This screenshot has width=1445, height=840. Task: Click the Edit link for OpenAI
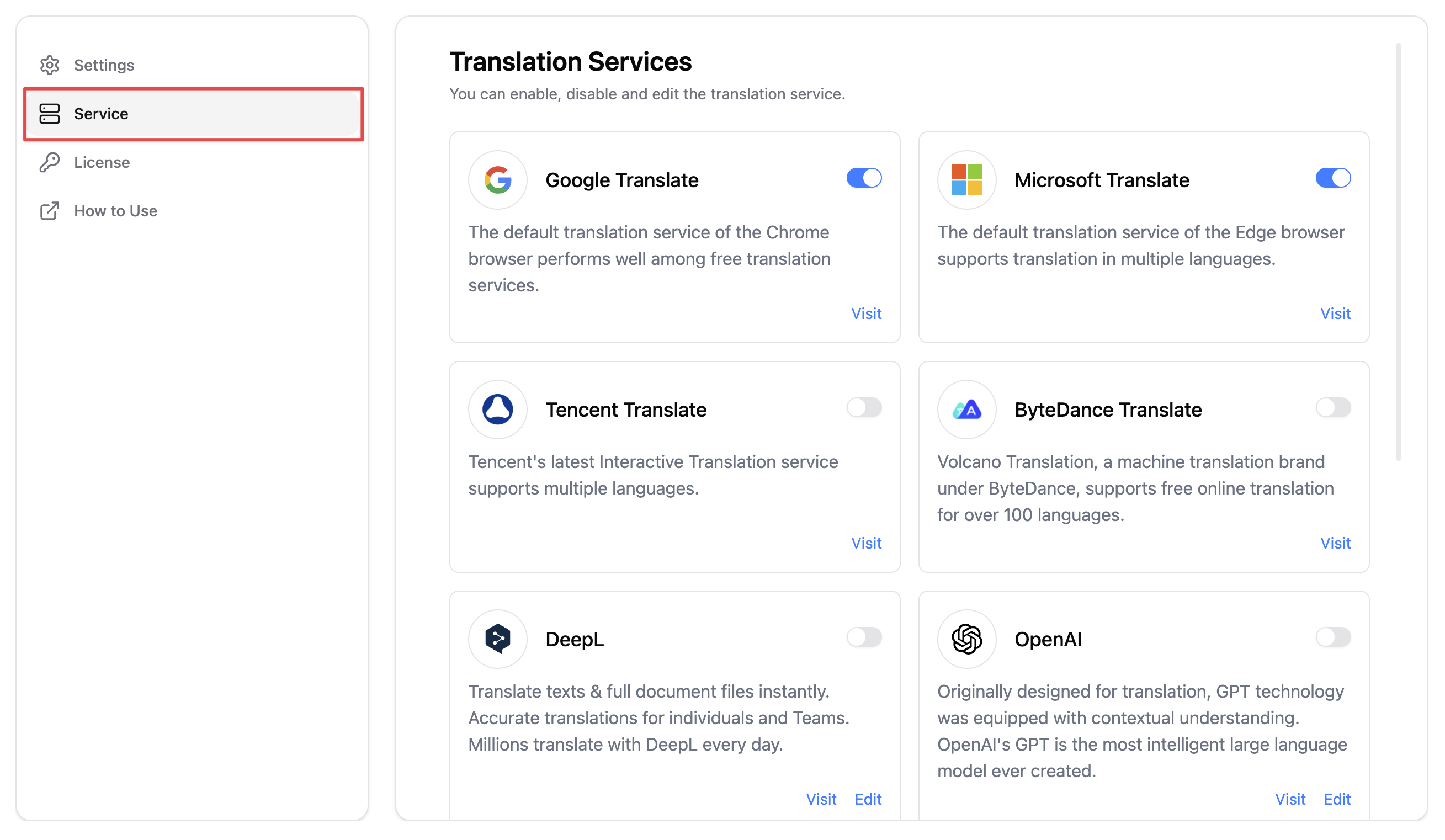[1337, 799]
